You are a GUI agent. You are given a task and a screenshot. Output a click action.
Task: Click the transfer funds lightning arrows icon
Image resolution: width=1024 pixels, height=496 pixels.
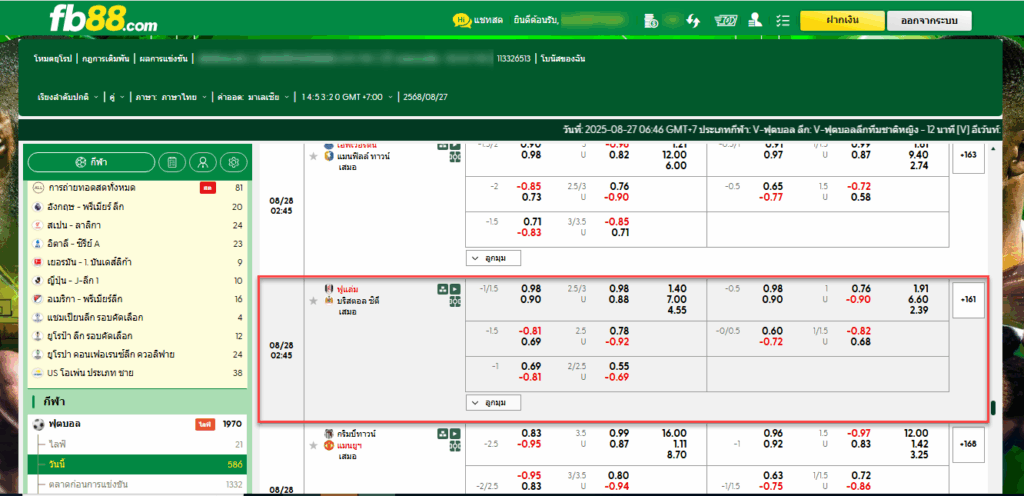(693, 20)
